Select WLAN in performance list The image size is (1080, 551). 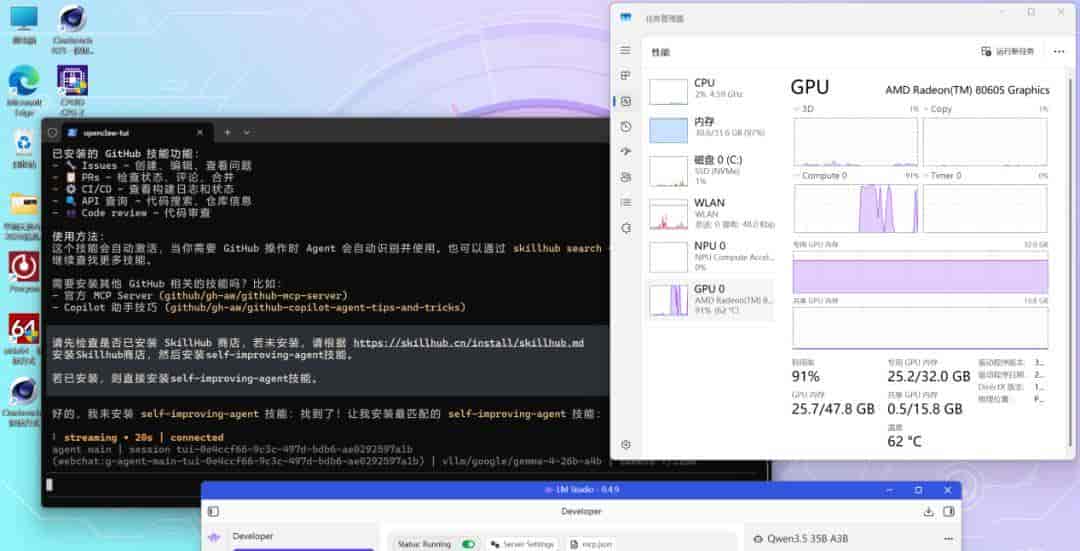pos(711,214)
